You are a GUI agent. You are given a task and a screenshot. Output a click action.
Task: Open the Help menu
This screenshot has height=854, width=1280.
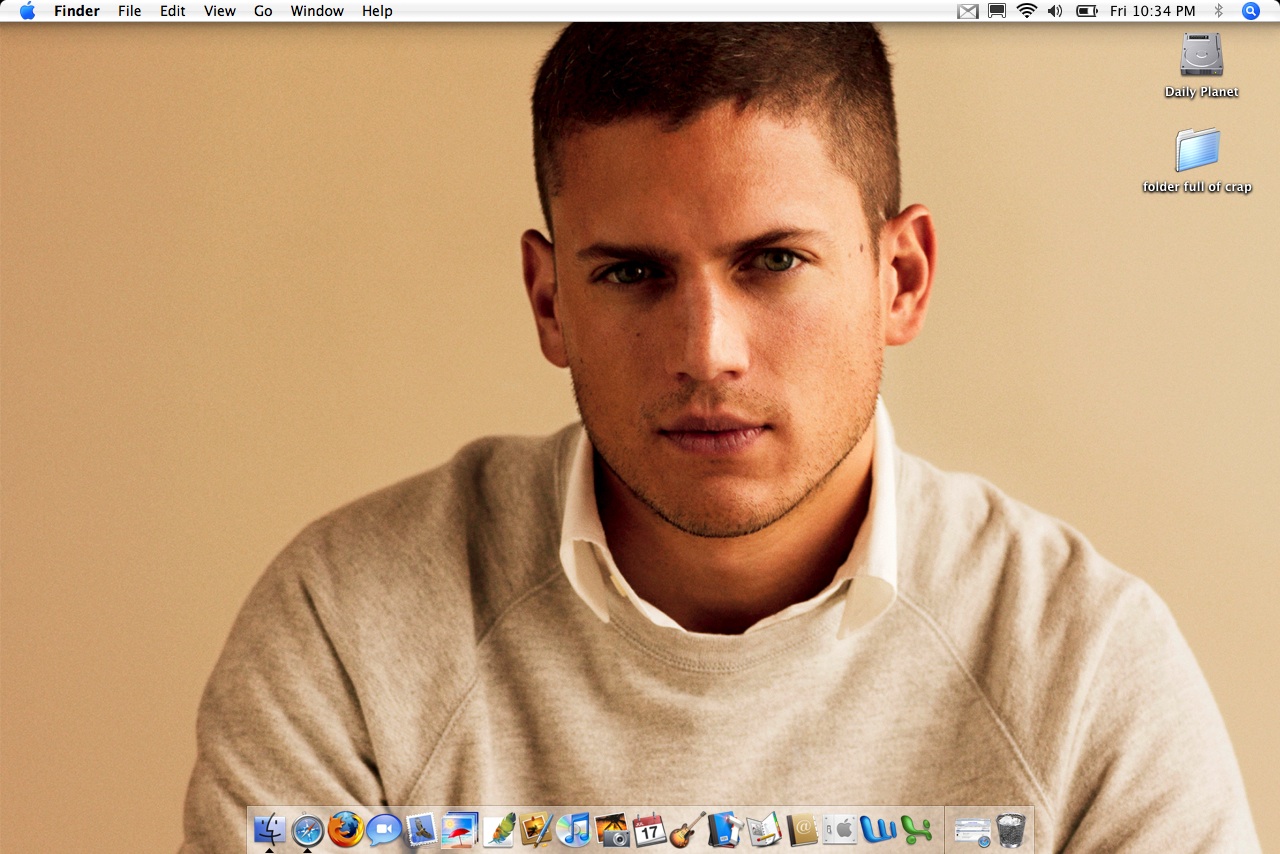(377, 11)
